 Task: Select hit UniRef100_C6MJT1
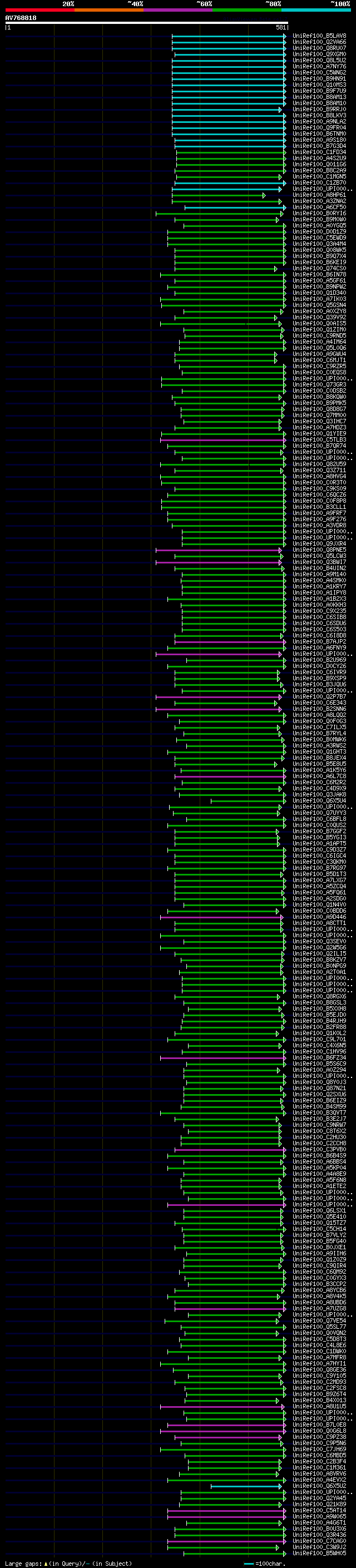pyautogui.click(x=319, y=360)
